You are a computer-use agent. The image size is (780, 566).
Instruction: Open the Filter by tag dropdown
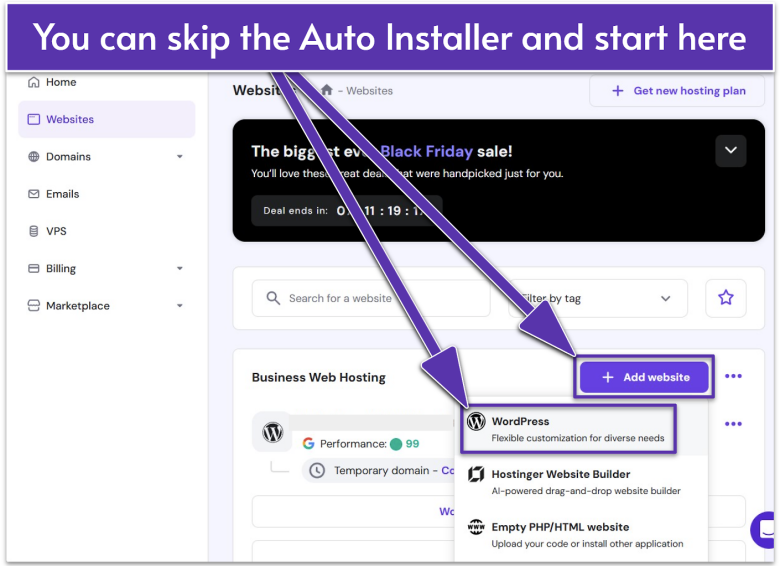pyautogui.click(x=598, y=298)
